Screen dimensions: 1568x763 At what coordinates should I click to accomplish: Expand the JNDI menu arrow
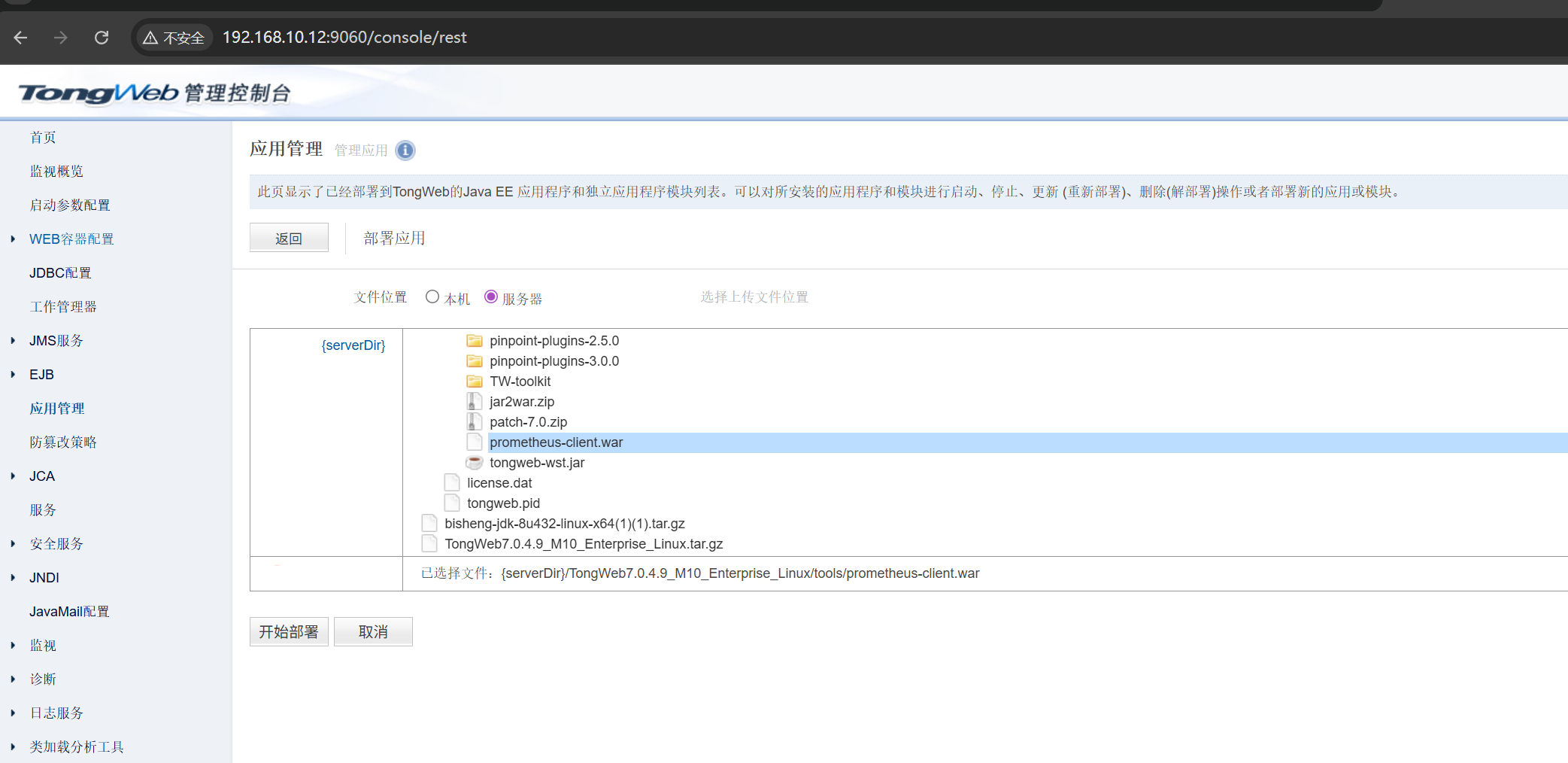pyautogui.click(x=13, y=578)
